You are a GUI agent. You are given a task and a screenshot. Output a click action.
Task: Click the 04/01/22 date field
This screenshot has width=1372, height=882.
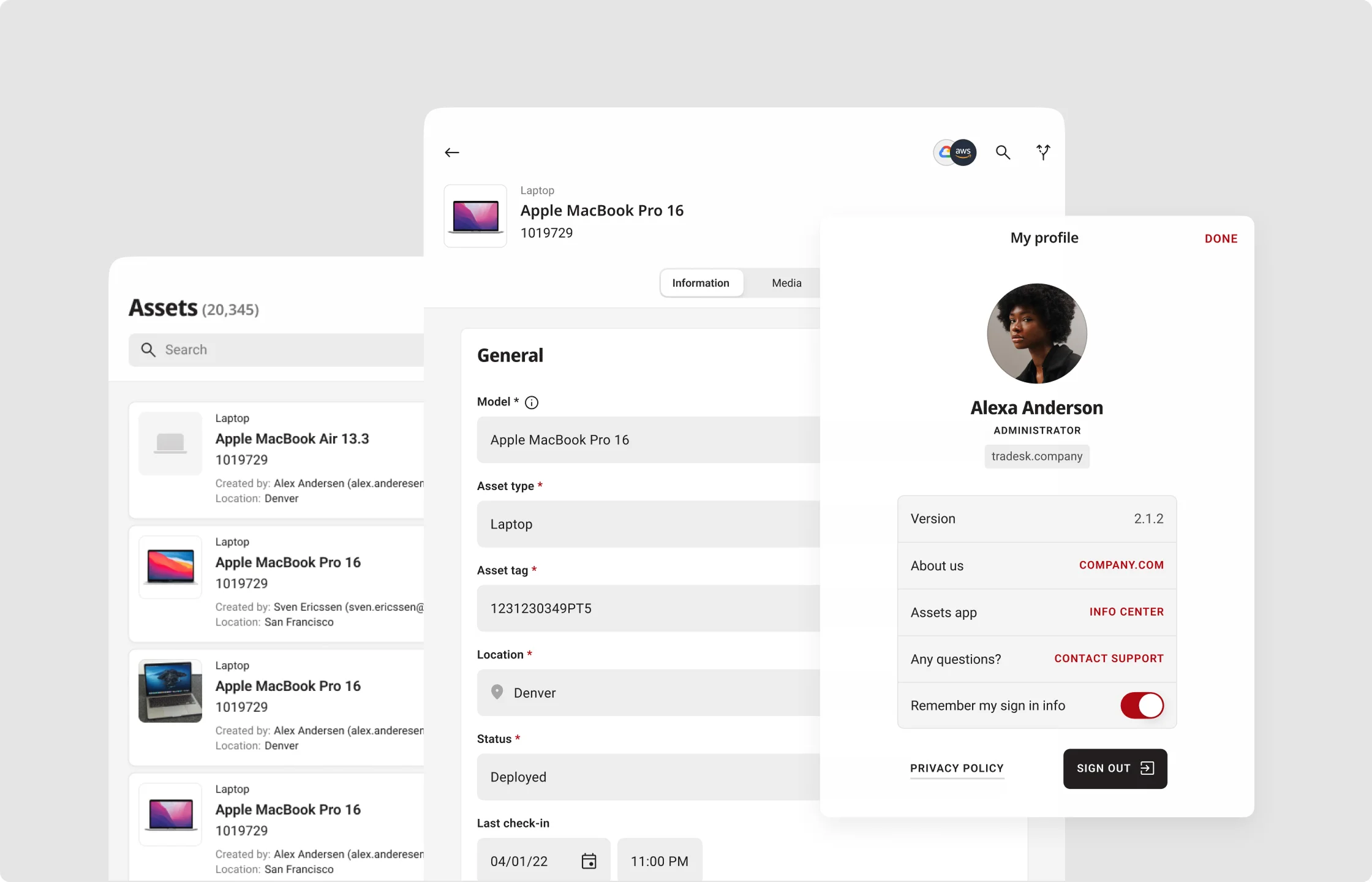click(543, 860)
